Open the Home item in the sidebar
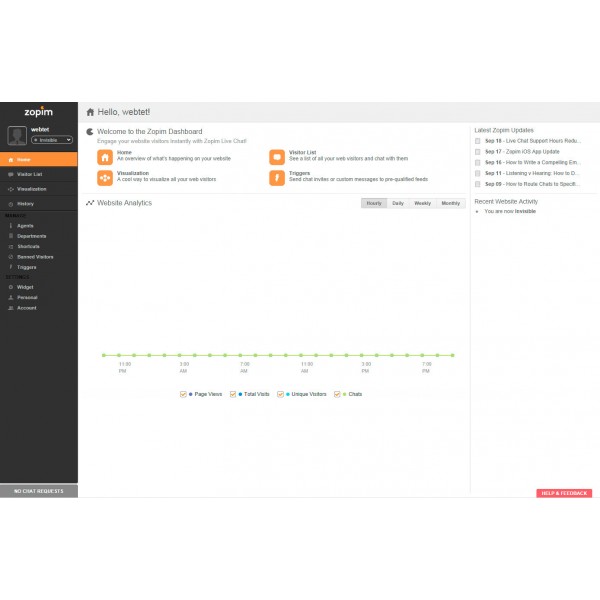This screenshot has width=600, height=600. (x=38, y=160)
